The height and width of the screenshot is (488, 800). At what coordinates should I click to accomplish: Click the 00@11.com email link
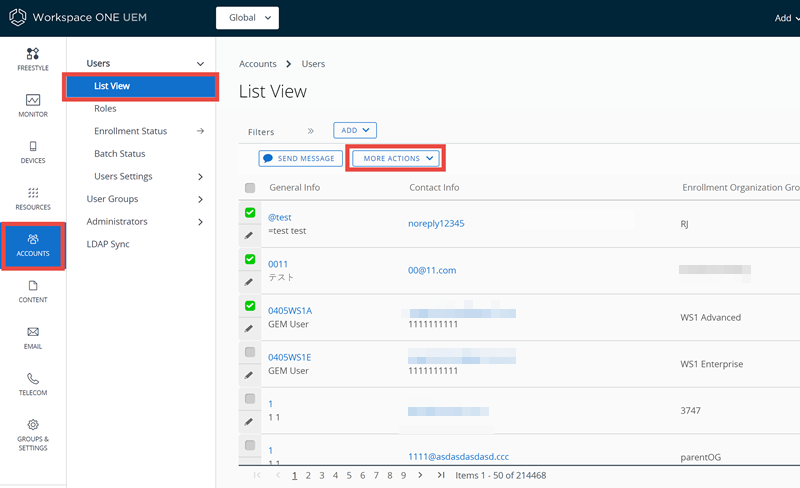(x=432, y=271)
